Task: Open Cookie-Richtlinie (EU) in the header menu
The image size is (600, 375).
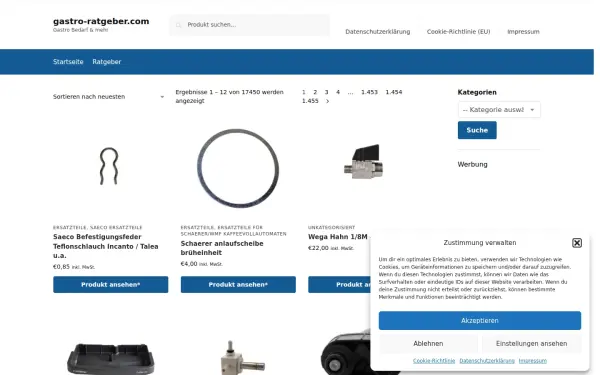Action: (x=458, y=32)
